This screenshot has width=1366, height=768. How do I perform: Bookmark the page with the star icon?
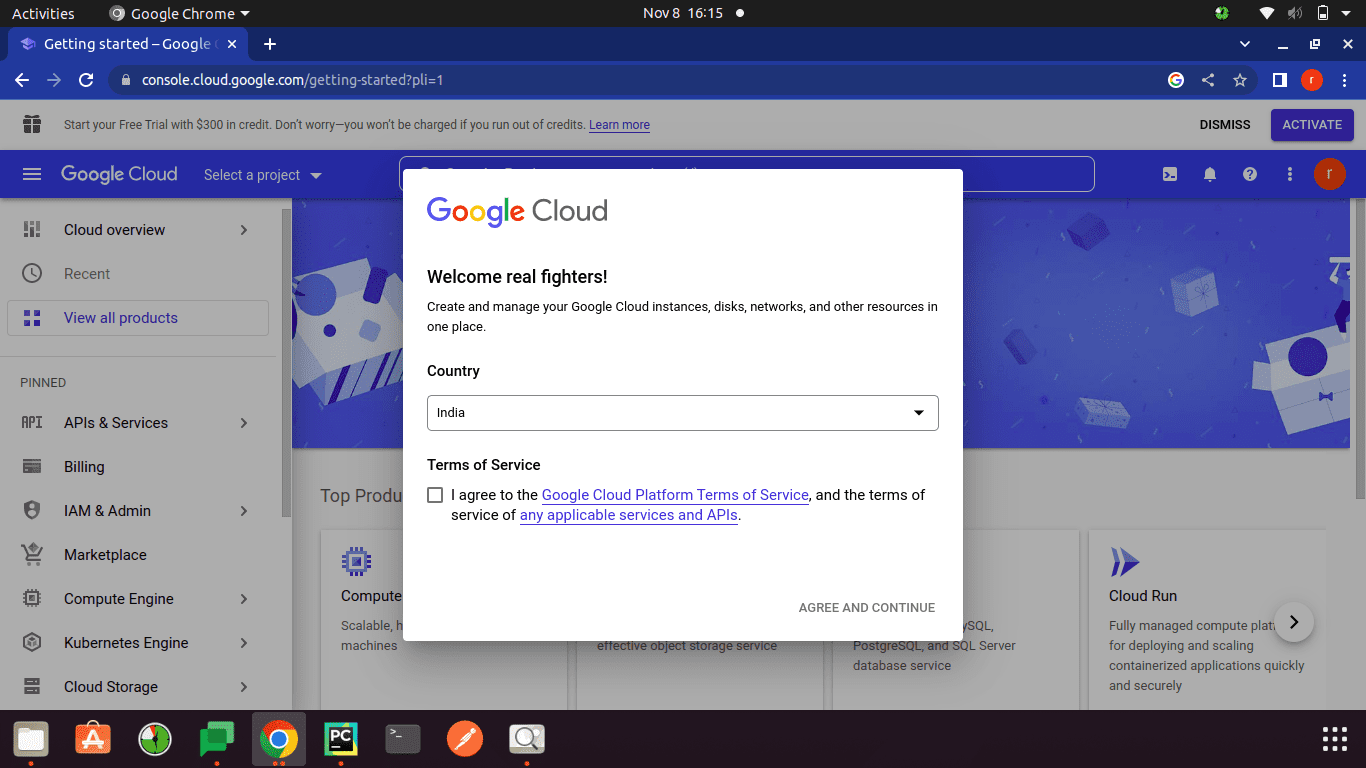pyautogui.click(x=1240, y=78)
